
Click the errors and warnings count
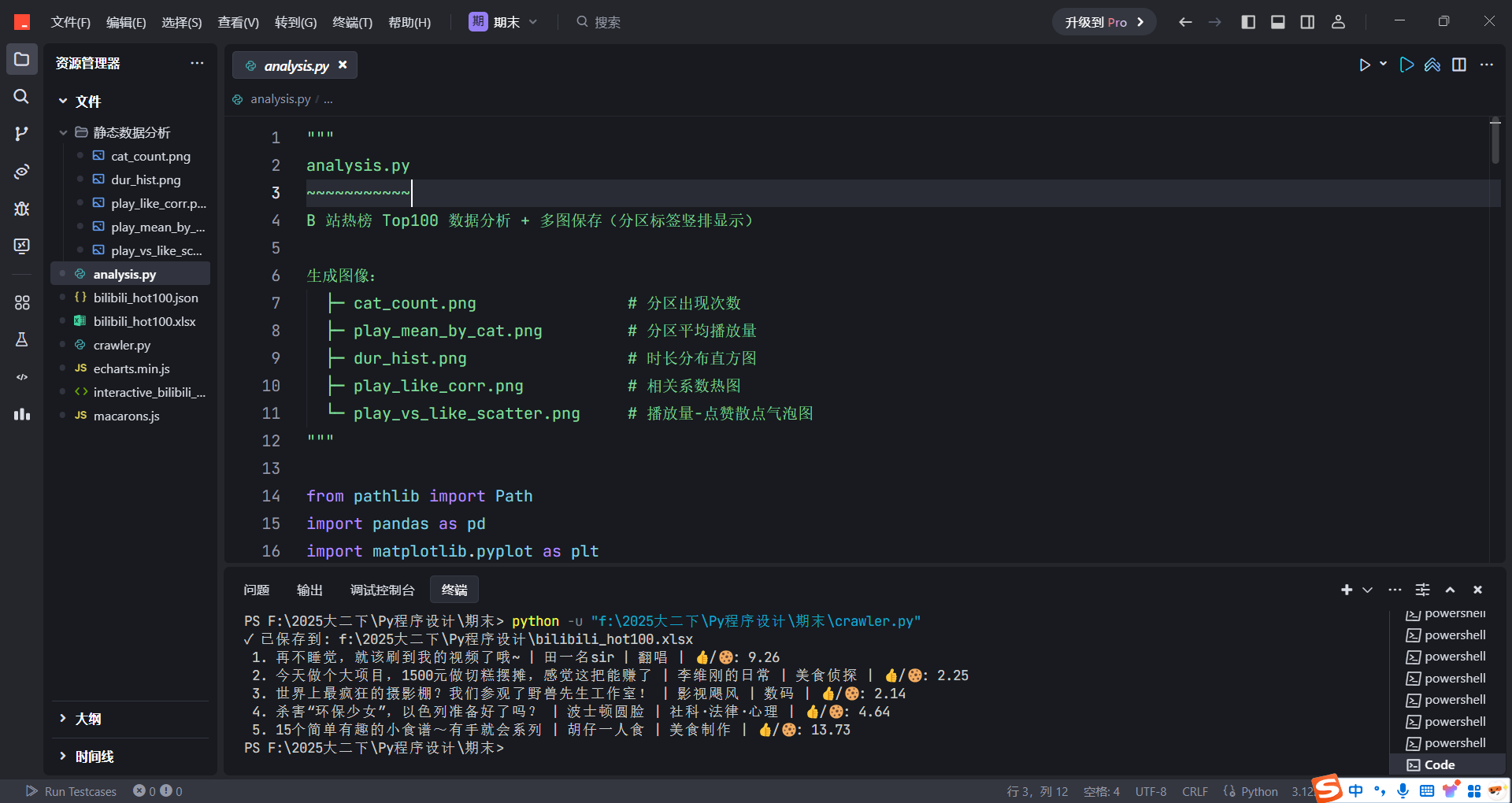point(157,791)
